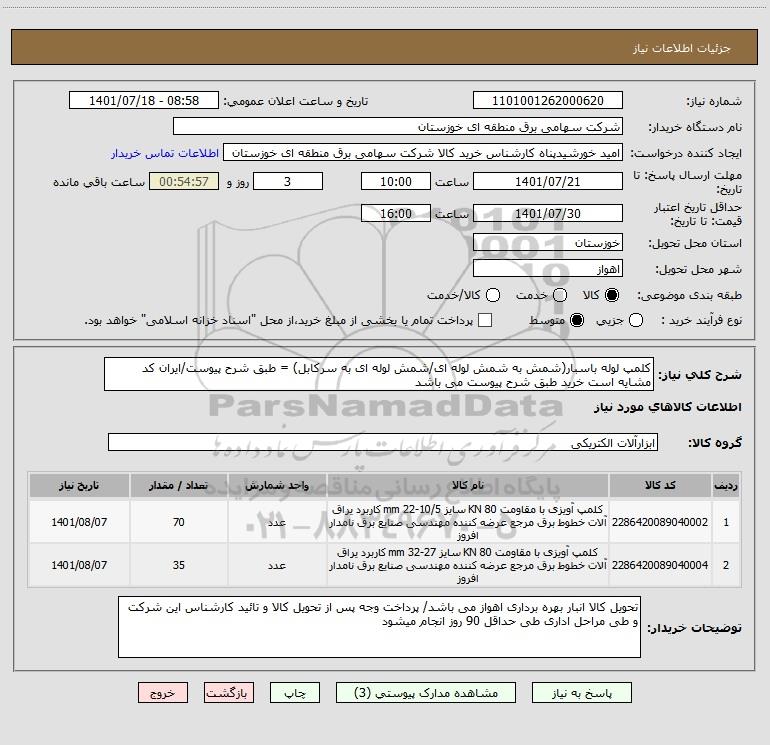770x745 pixels.
Task: Click the پاسخ به نیاز button
Action: pos(582,692)
